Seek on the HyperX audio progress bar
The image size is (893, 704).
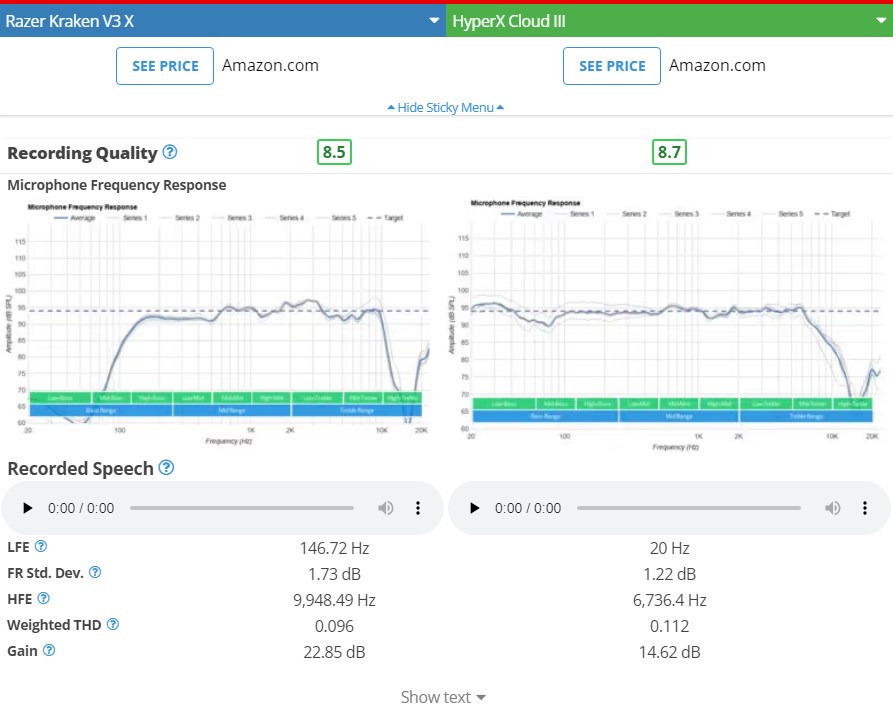click(x=689, y=508)
